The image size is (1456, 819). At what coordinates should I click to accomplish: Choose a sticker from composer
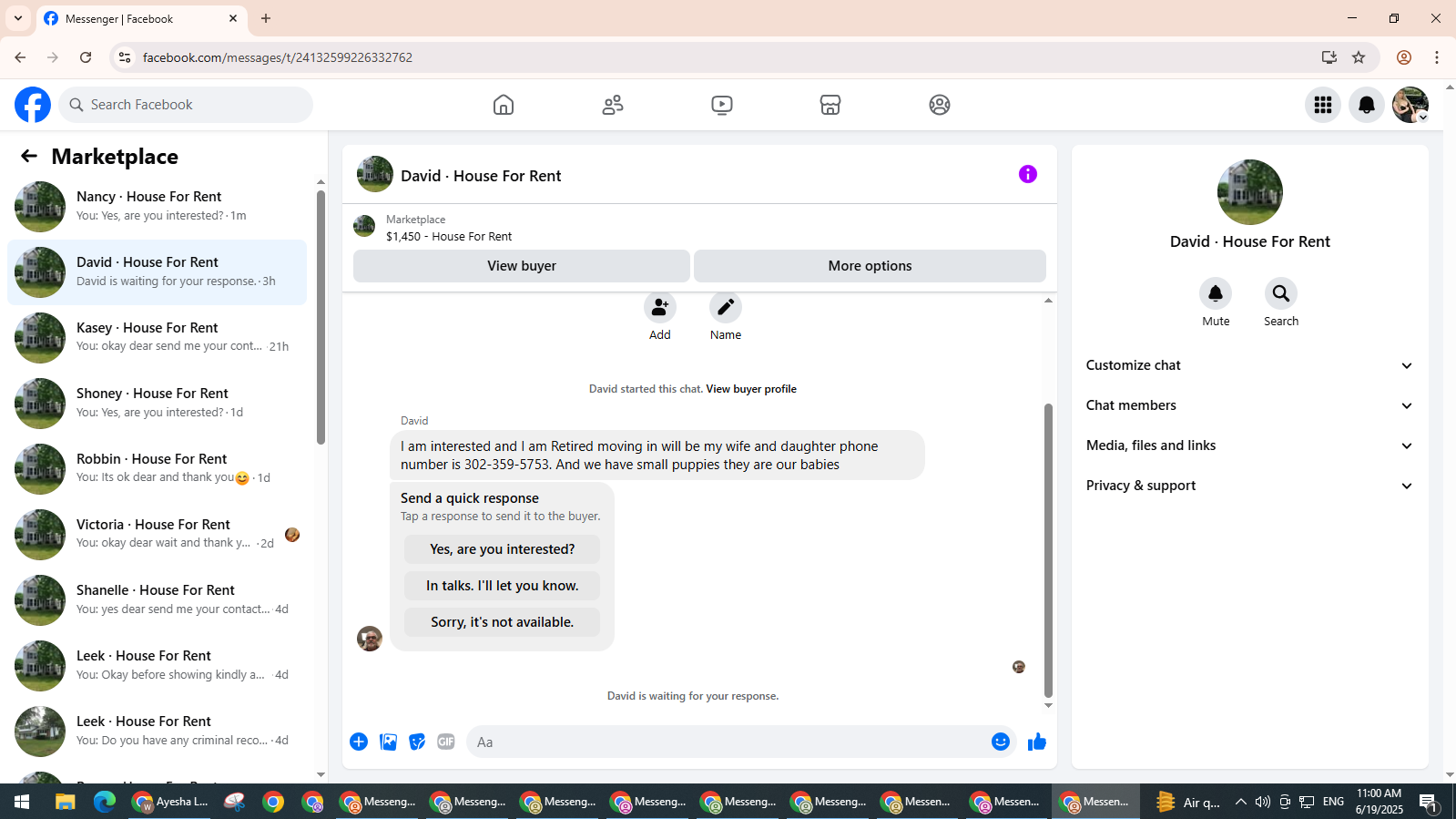[417, 742]
